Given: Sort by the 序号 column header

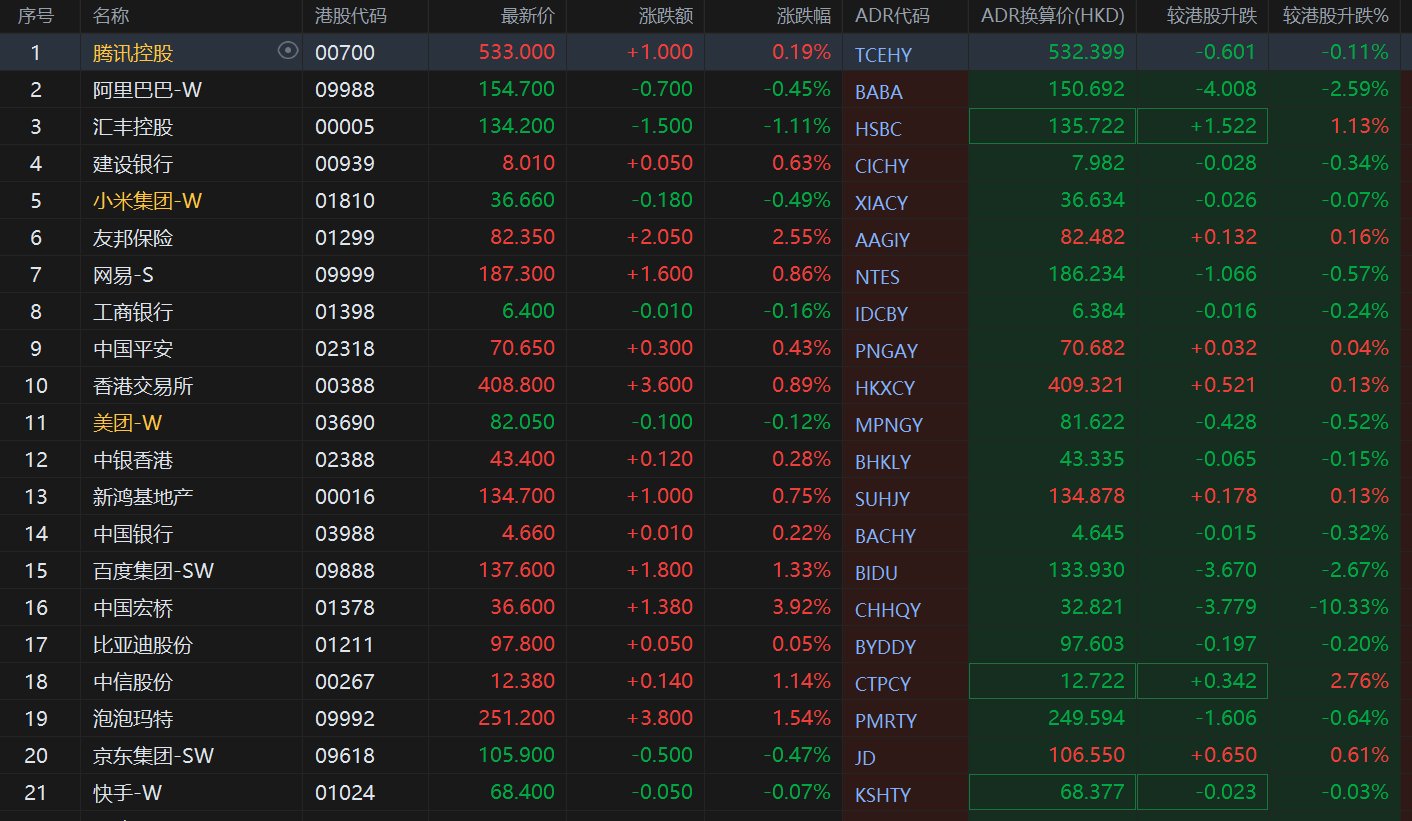Looking at the screenshot, I should point(37,16).
